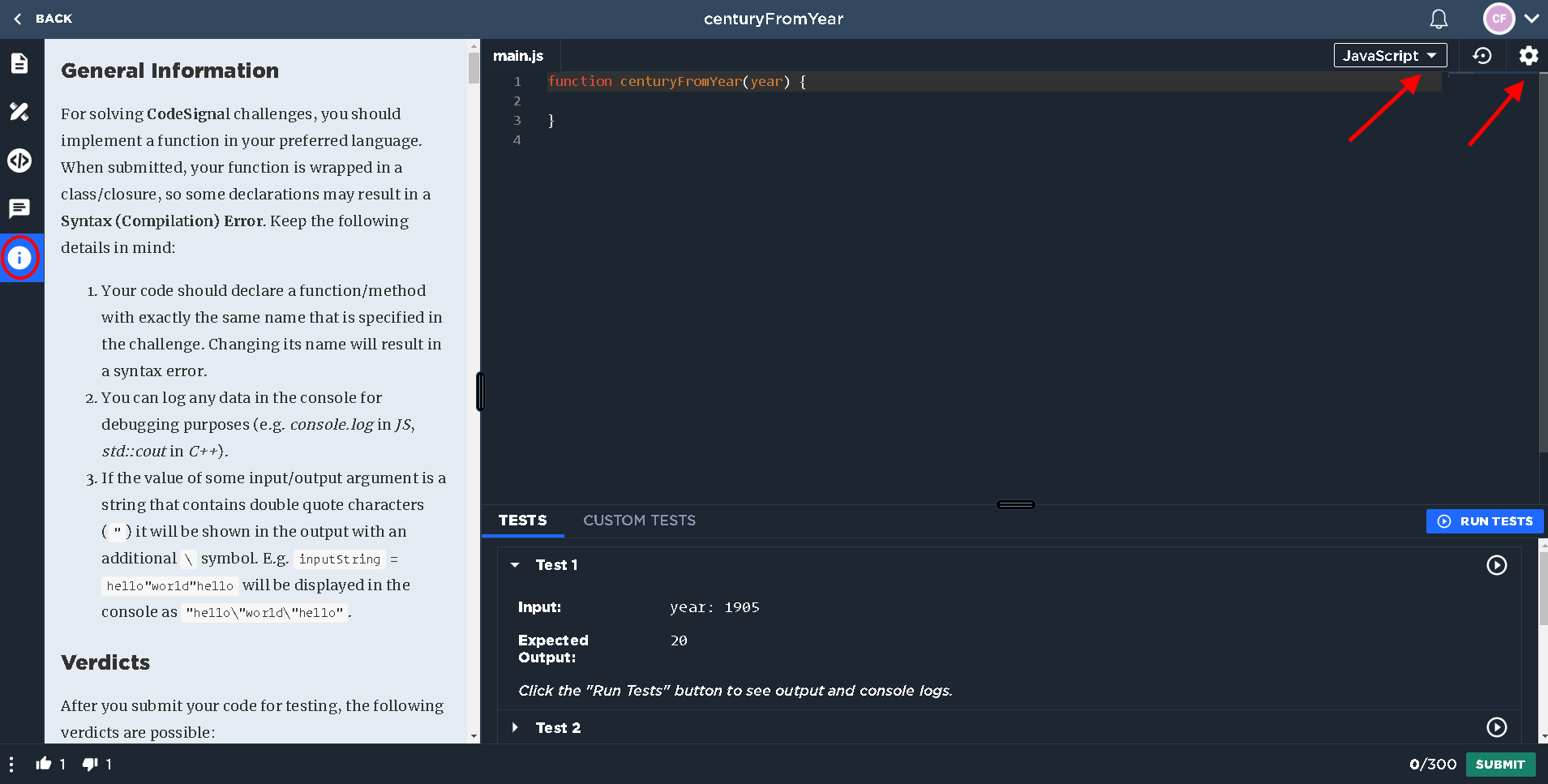Click the notifications bell icon
This screenshot has width=1548, height=784.
coord(1439,19)
